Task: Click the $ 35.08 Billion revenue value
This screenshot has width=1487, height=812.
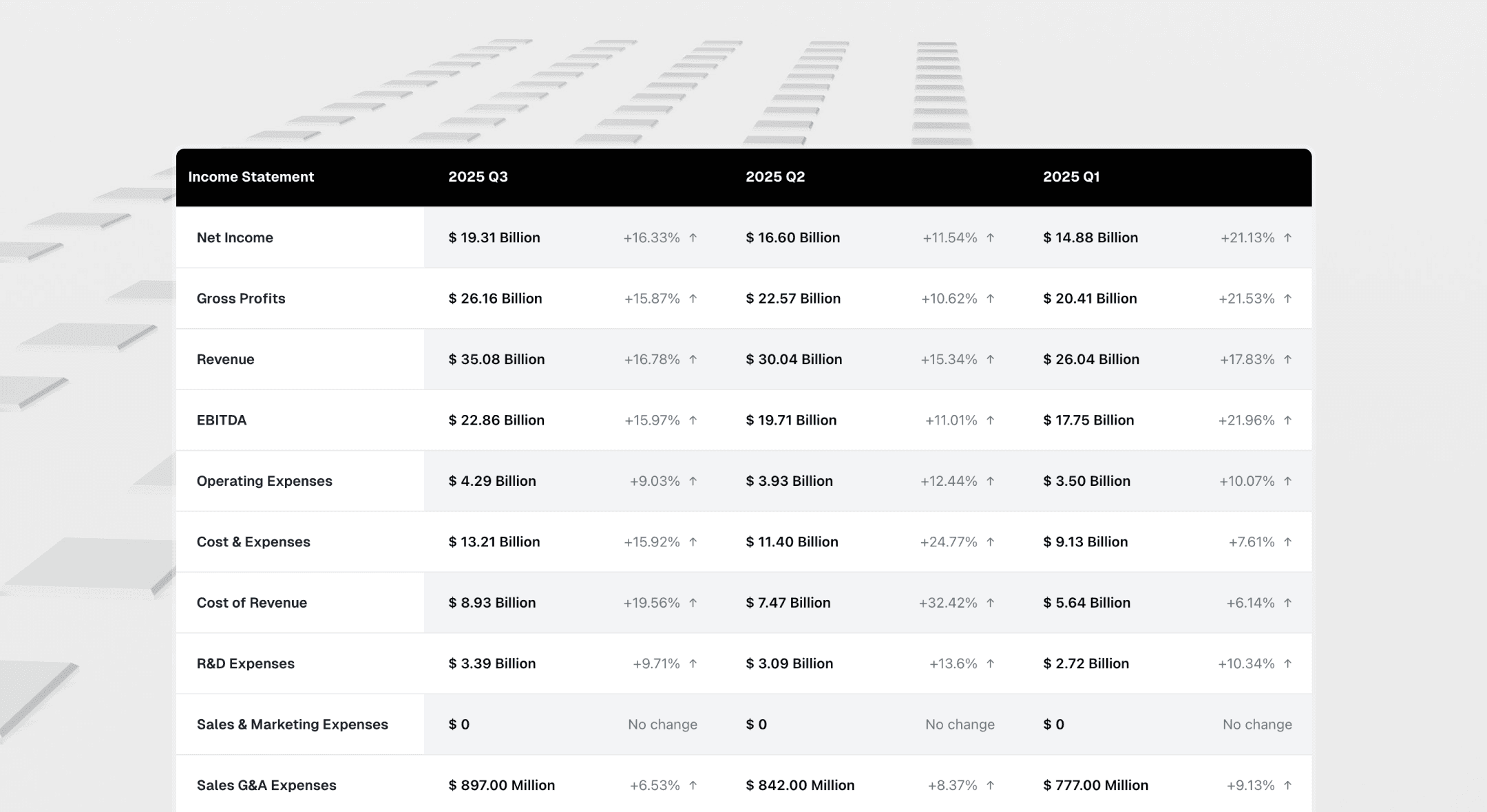Action: 496,359
